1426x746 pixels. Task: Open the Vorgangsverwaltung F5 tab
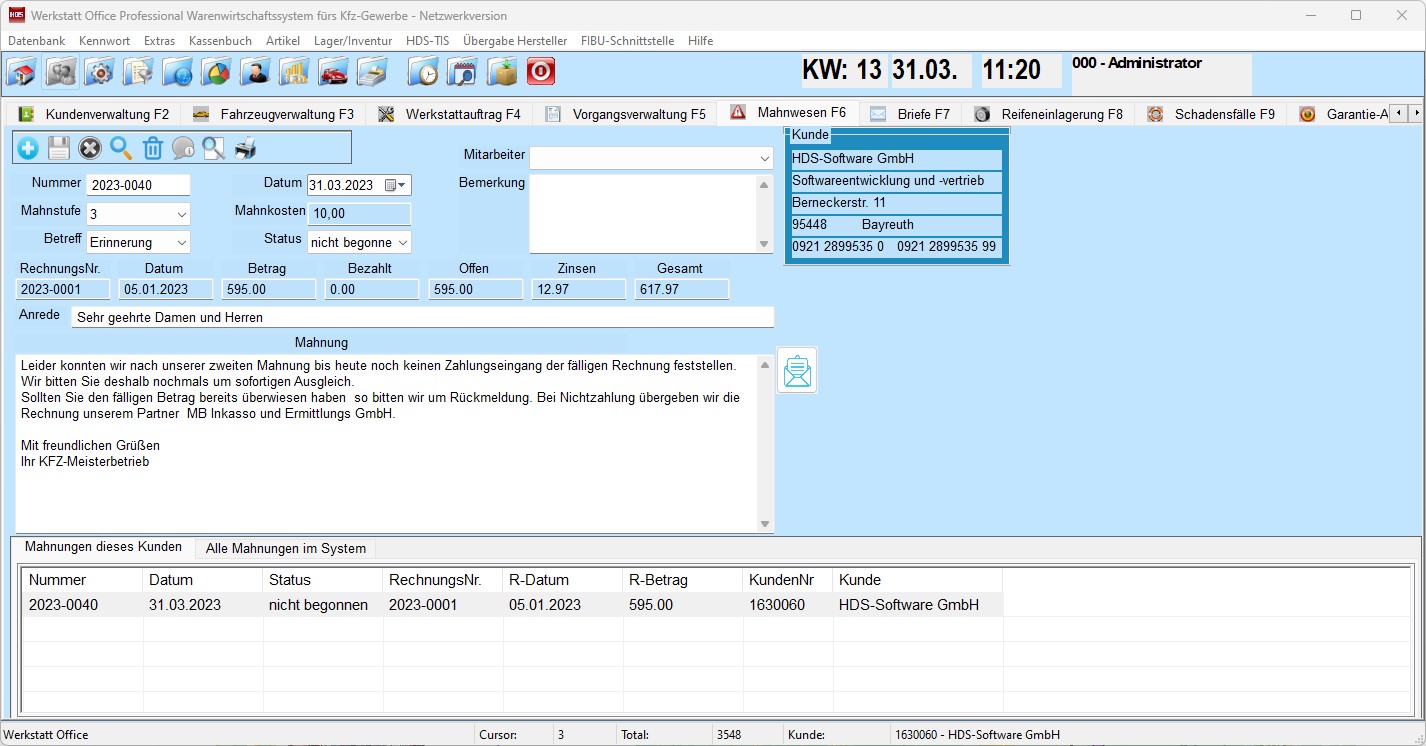click(625, 114)
